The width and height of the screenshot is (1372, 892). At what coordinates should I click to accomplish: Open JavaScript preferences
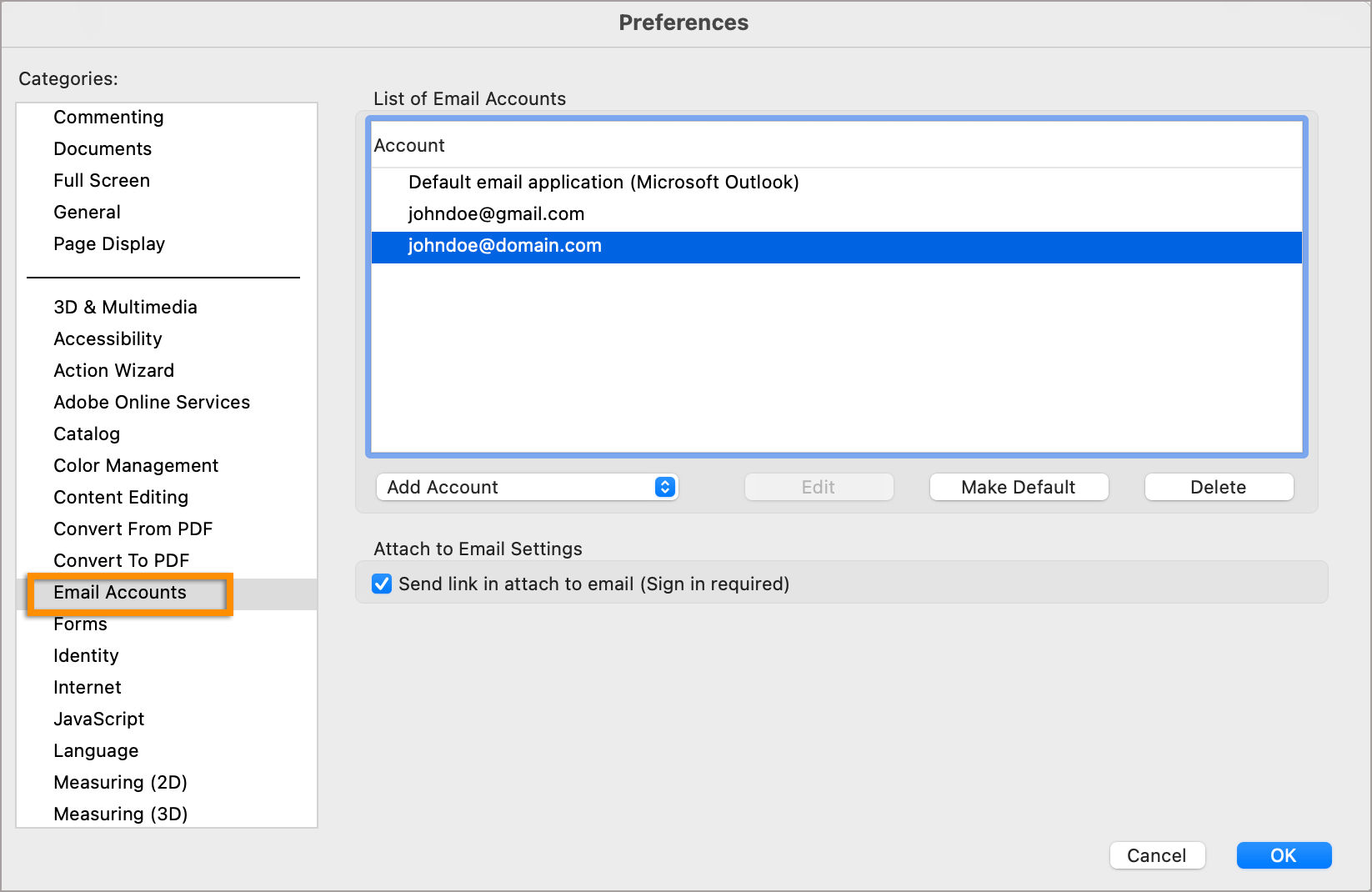tap(98, 719)
